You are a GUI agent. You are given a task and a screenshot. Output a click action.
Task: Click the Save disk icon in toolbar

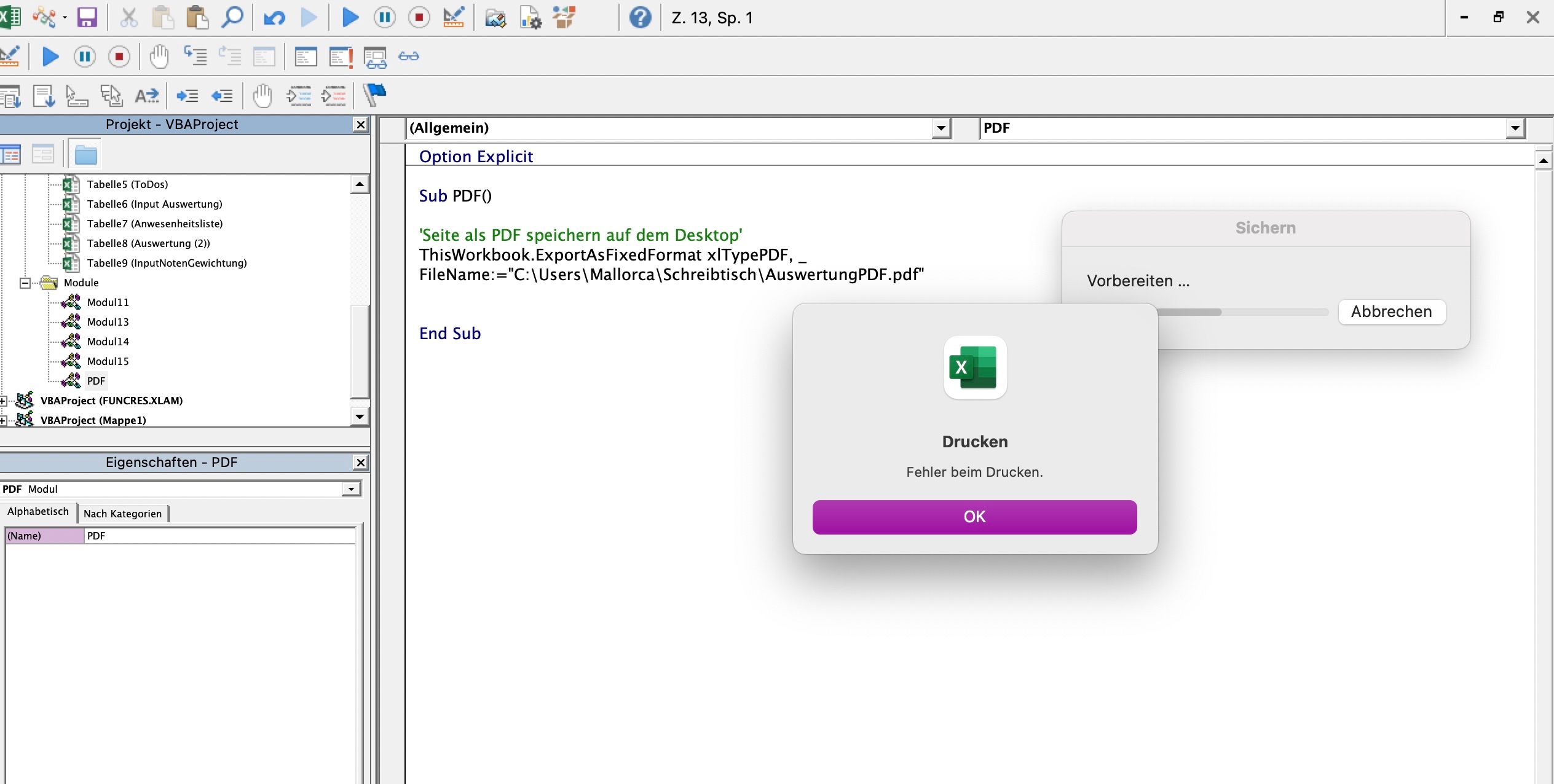pos(87,17)
